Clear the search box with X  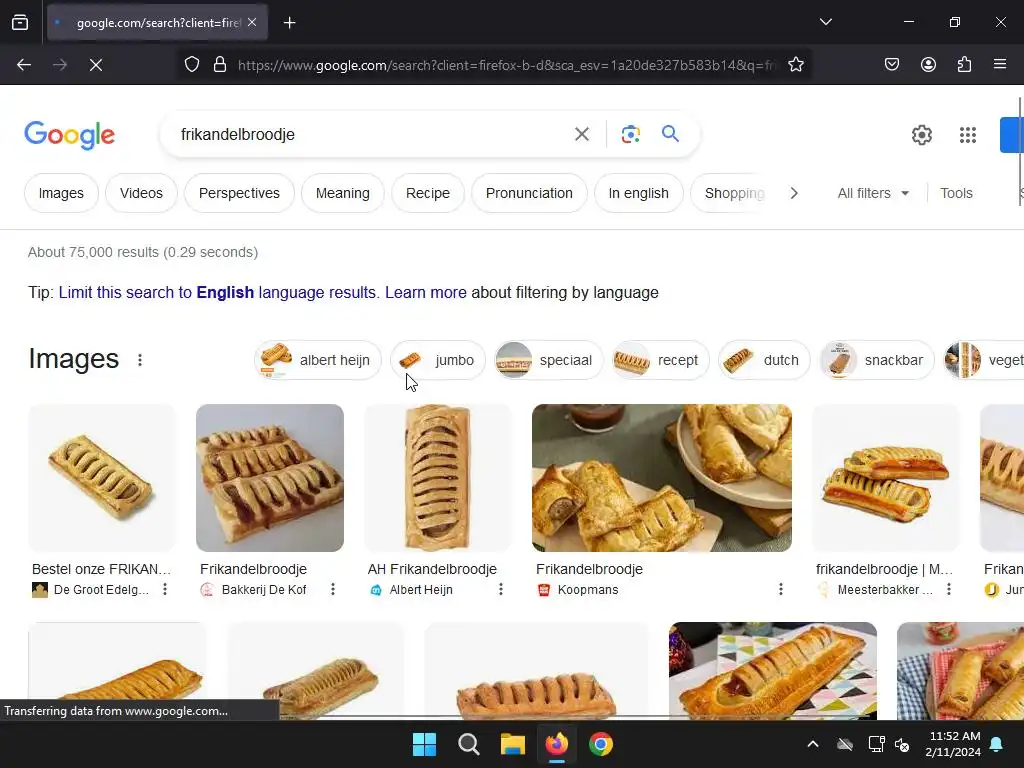pos(582,135)
